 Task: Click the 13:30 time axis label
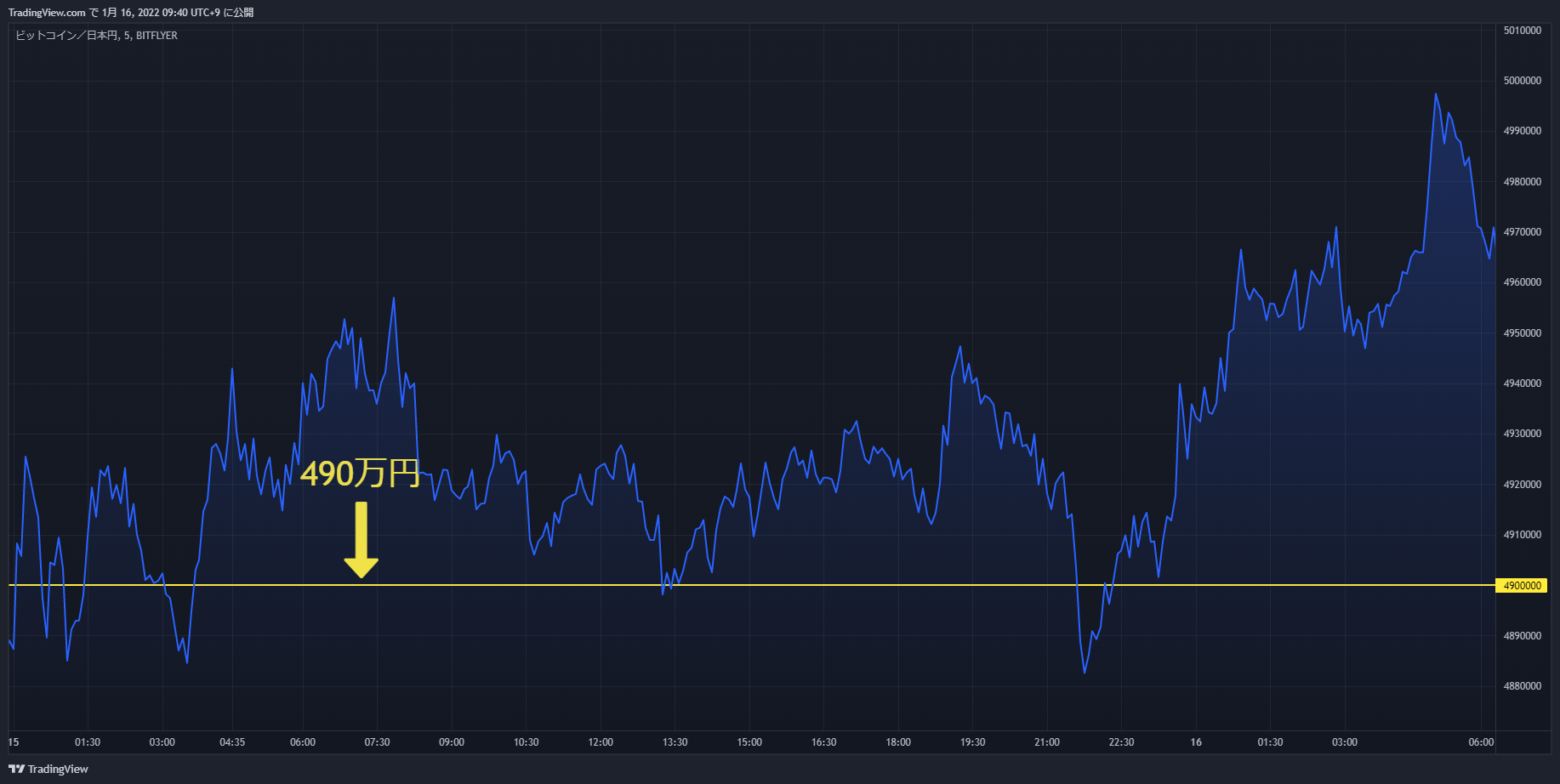pos(675,742)
